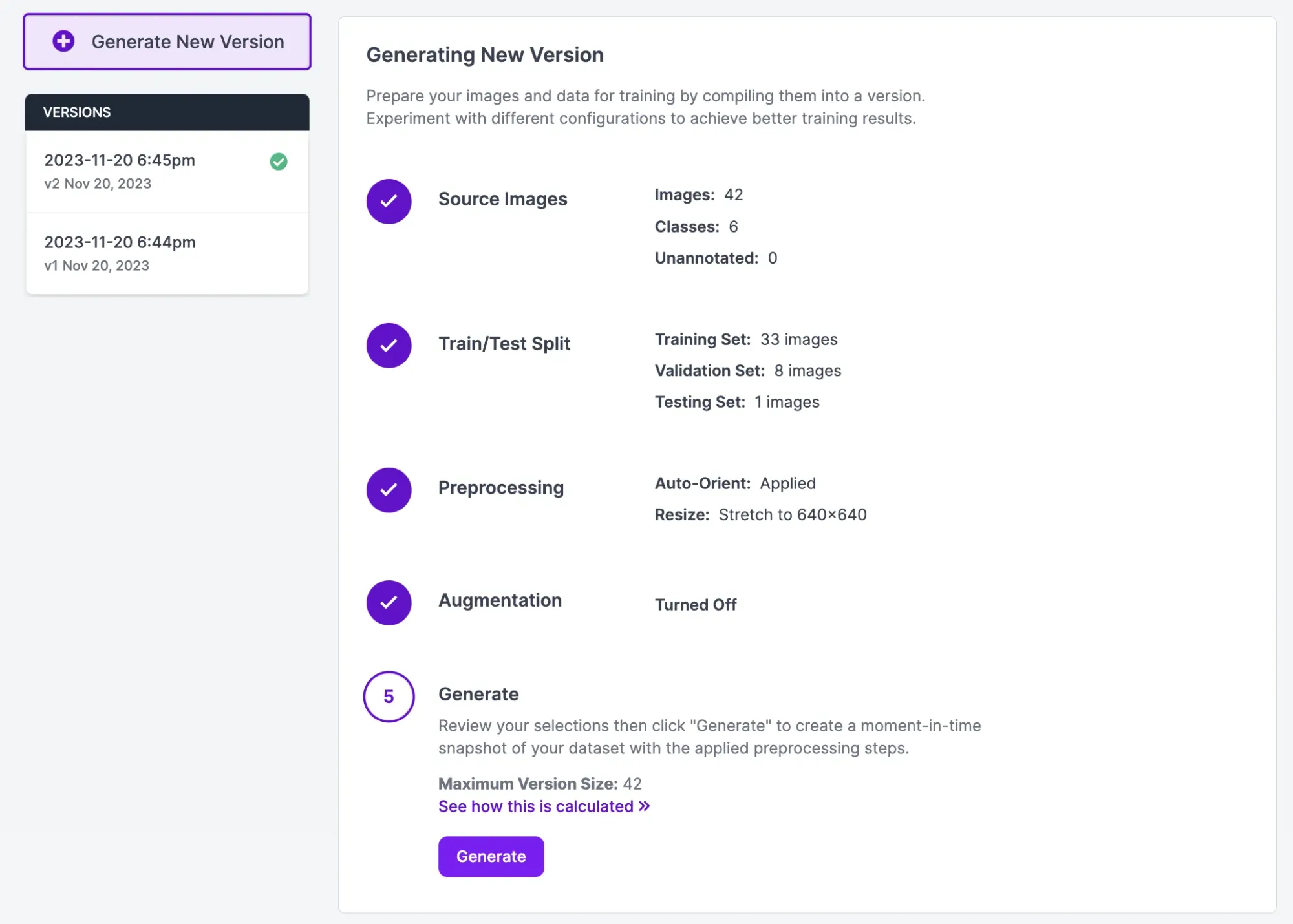This screenshot has height=924, width=1293.
Task: Click the step 5 circle icon
Action: coord(389,697)
